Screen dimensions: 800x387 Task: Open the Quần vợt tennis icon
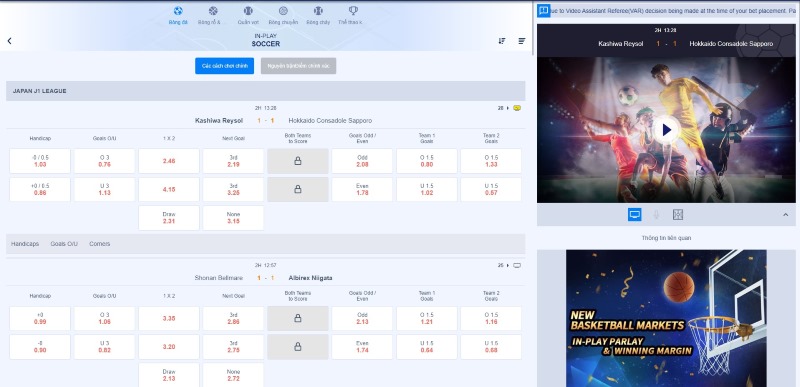[248, 11]
